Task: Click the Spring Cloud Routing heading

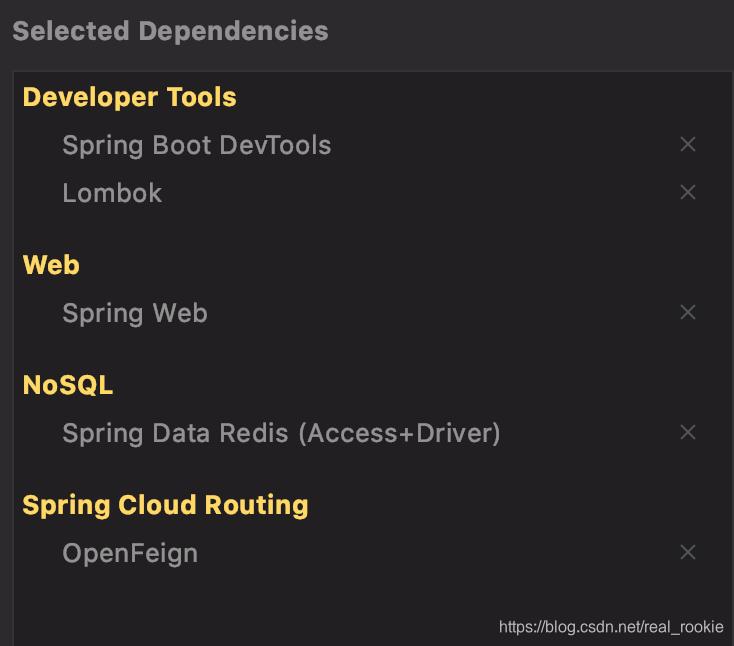Action: [x=166, y=506]
